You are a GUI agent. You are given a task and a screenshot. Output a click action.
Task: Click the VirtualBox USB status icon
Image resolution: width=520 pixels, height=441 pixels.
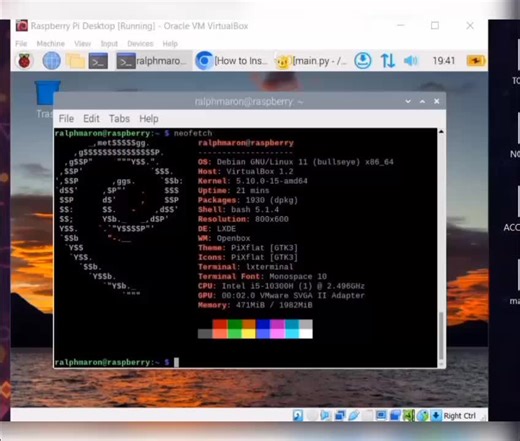coord(354,415)
